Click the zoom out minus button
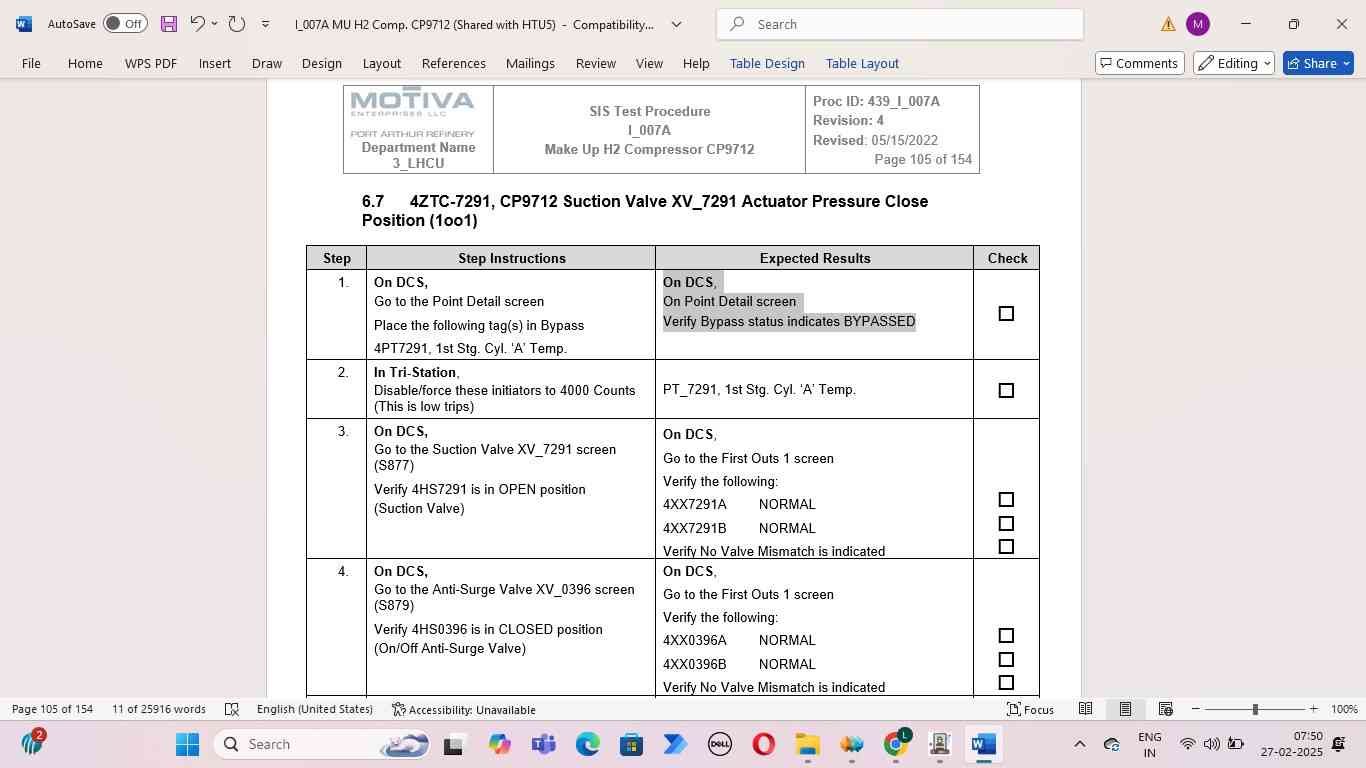Screen dimensions: 1366x768 pyautogui.click(x=1195, y=709)
